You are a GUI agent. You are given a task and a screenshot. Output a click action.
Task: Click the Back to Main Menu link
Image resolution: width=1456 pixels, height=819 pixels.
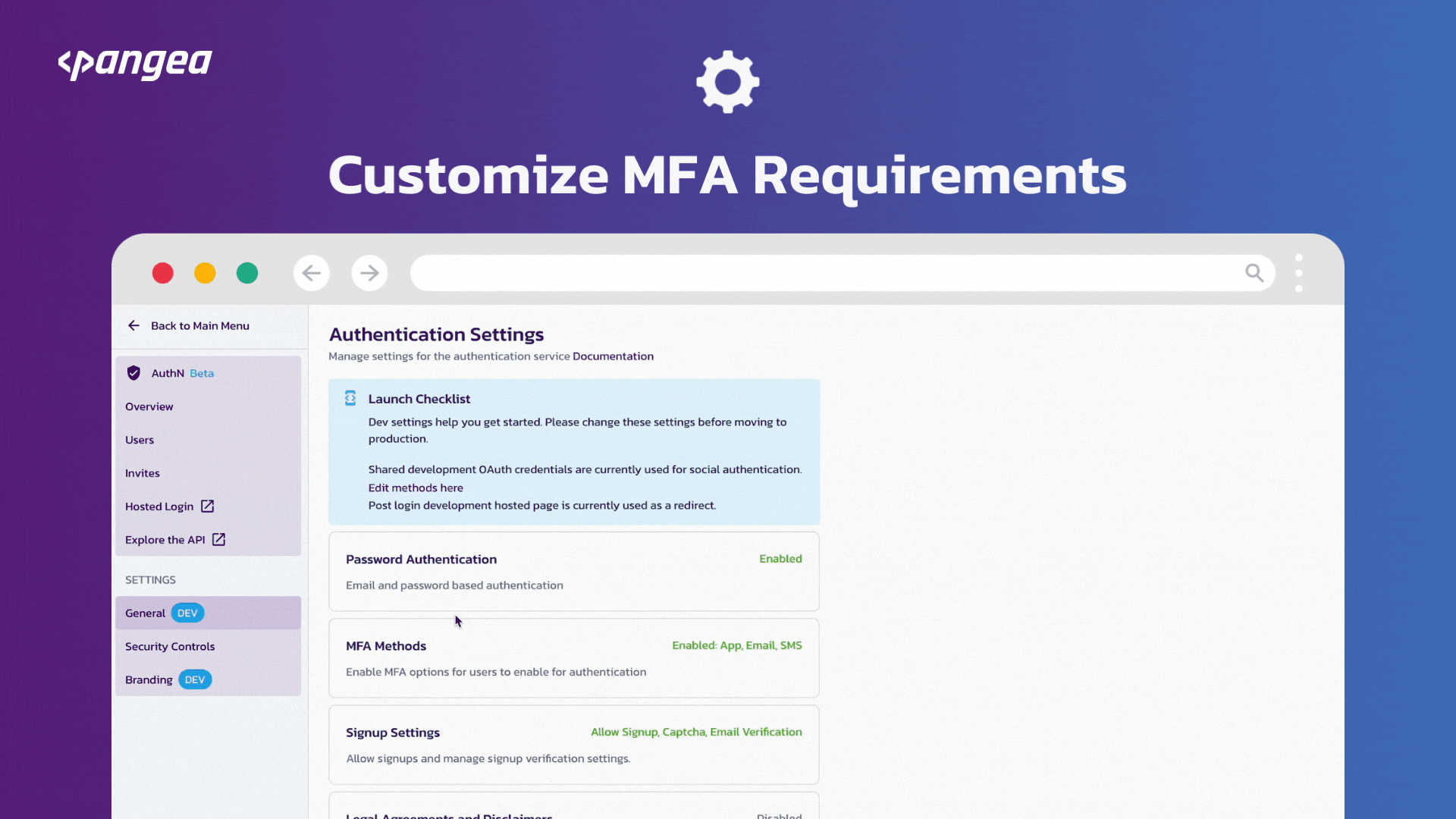[x=199, y=325]
